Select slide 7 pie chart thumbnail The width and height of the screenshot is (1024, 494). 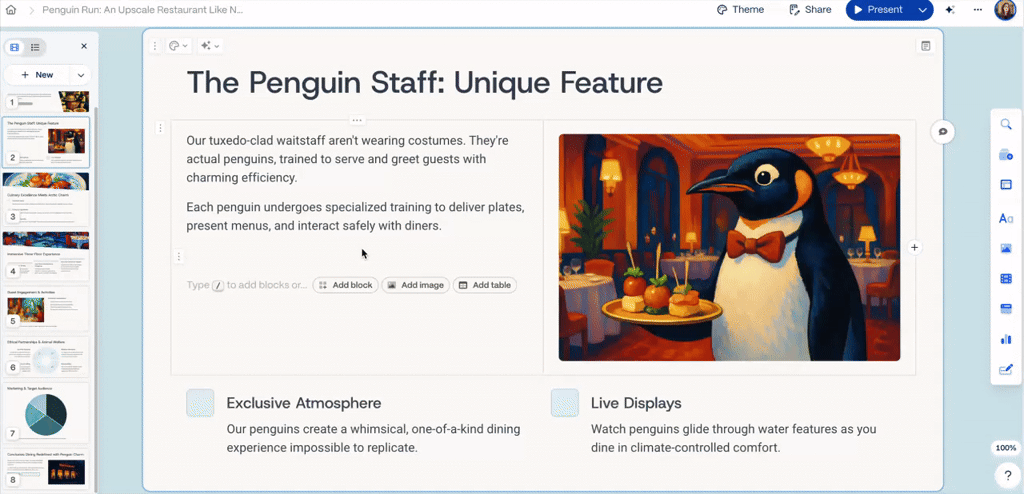(47, 412)
